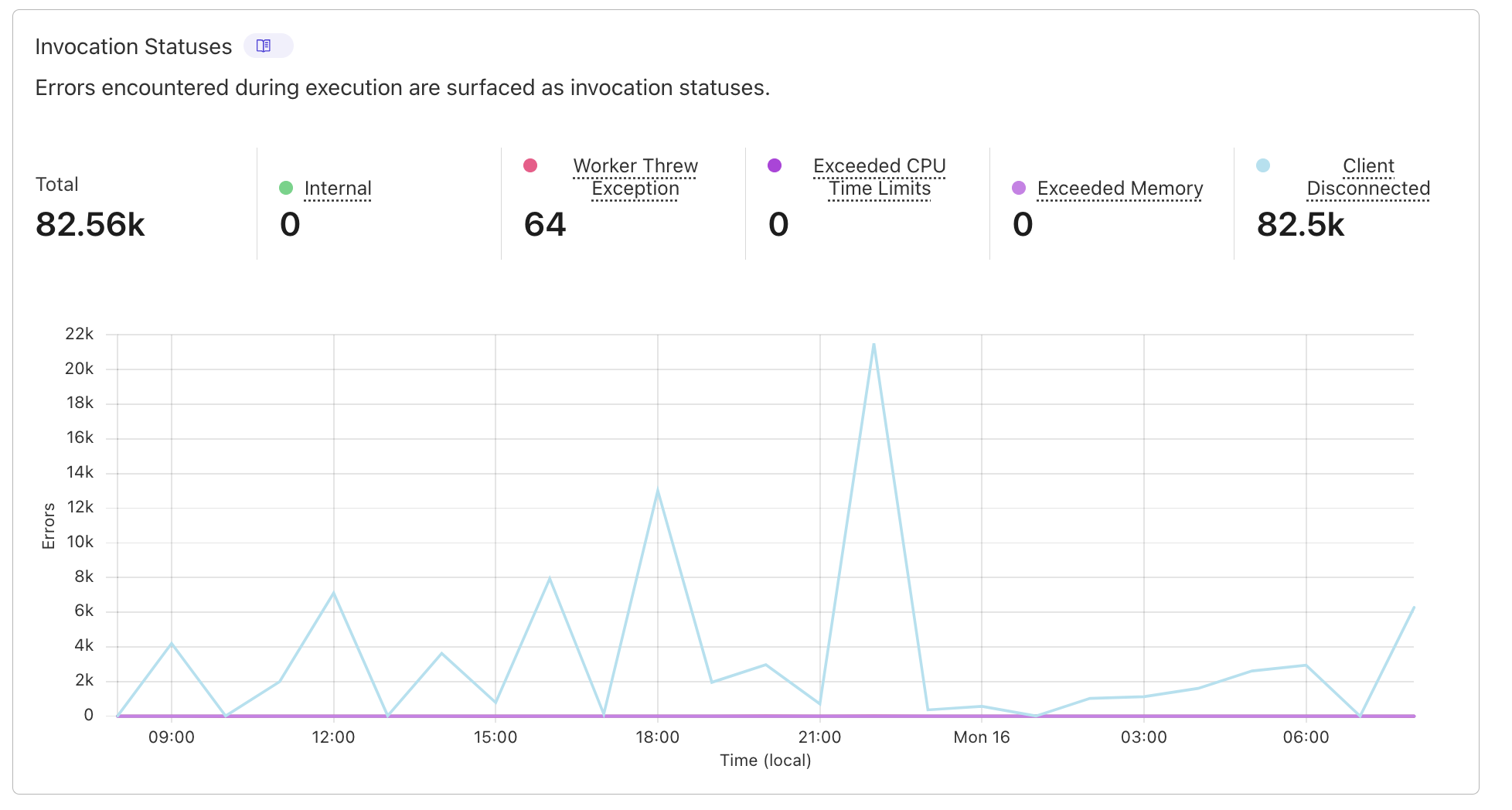The image size is (1512, 810).
Task: Click the Client Disconnected label
Action: point(1368,177)
